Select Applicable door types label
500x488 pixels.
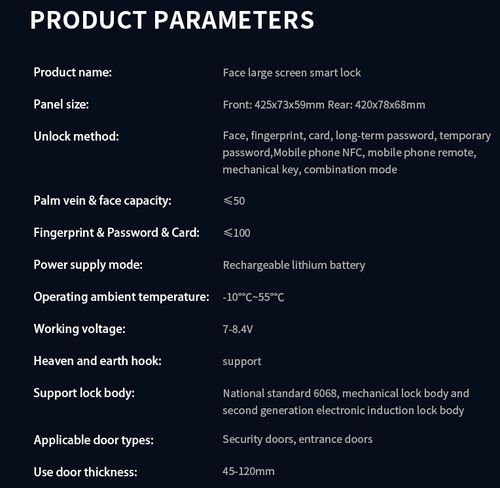pyautogui.click(x=94, y=440)
